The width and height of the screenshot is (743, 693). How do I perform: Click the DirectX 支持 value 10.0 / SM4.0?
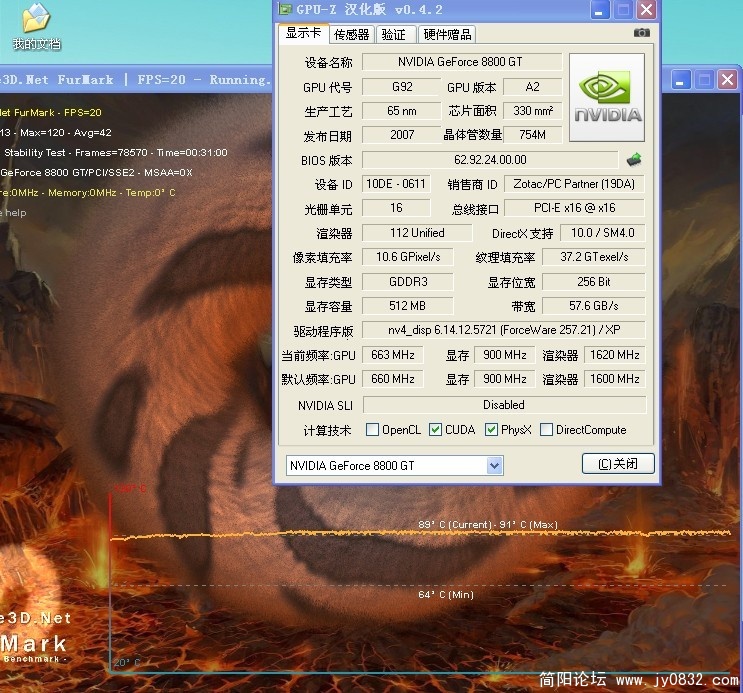point(602,233)
